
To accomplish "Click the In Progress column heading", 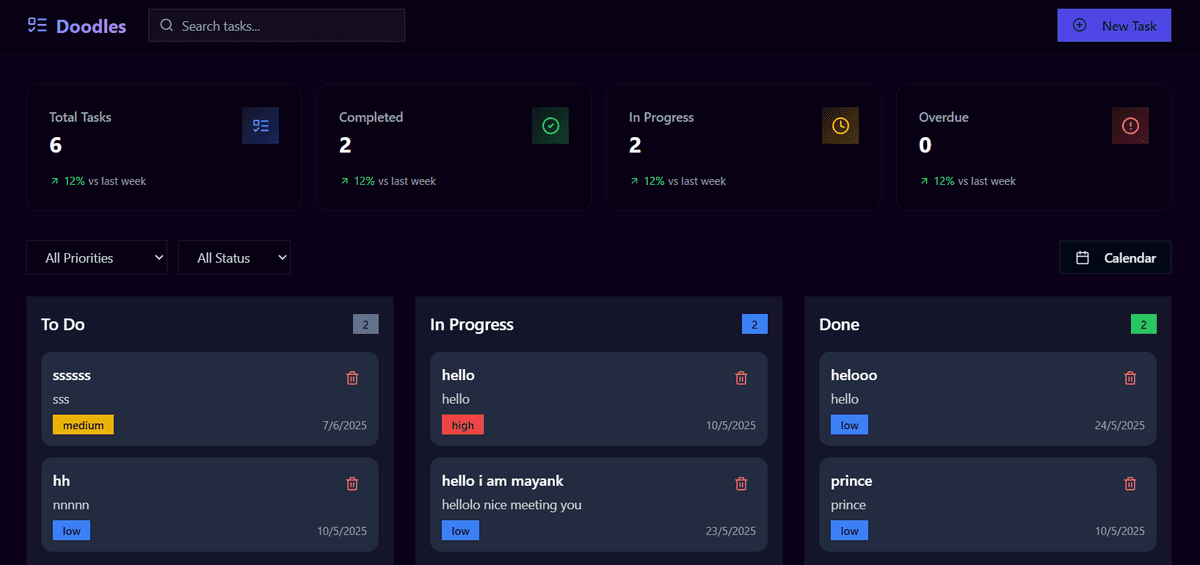I will pyautogui.click(x=472, y=324).
